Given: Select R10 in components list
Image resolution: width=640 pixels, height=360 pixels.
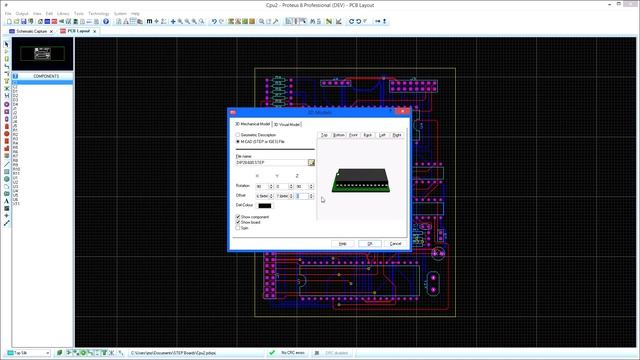Looking at the screenshot, I should pos(16,169).
